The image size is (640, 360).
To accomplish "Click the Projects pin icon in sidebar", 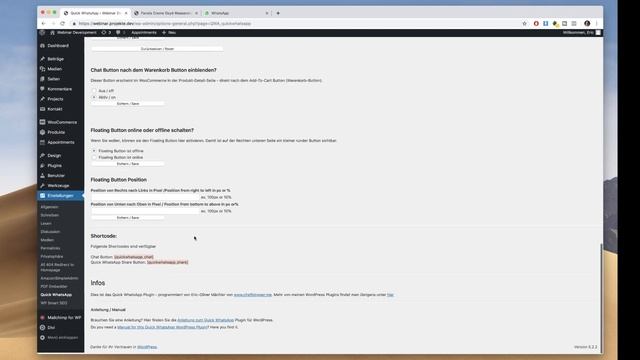I will tap(42, 99).
